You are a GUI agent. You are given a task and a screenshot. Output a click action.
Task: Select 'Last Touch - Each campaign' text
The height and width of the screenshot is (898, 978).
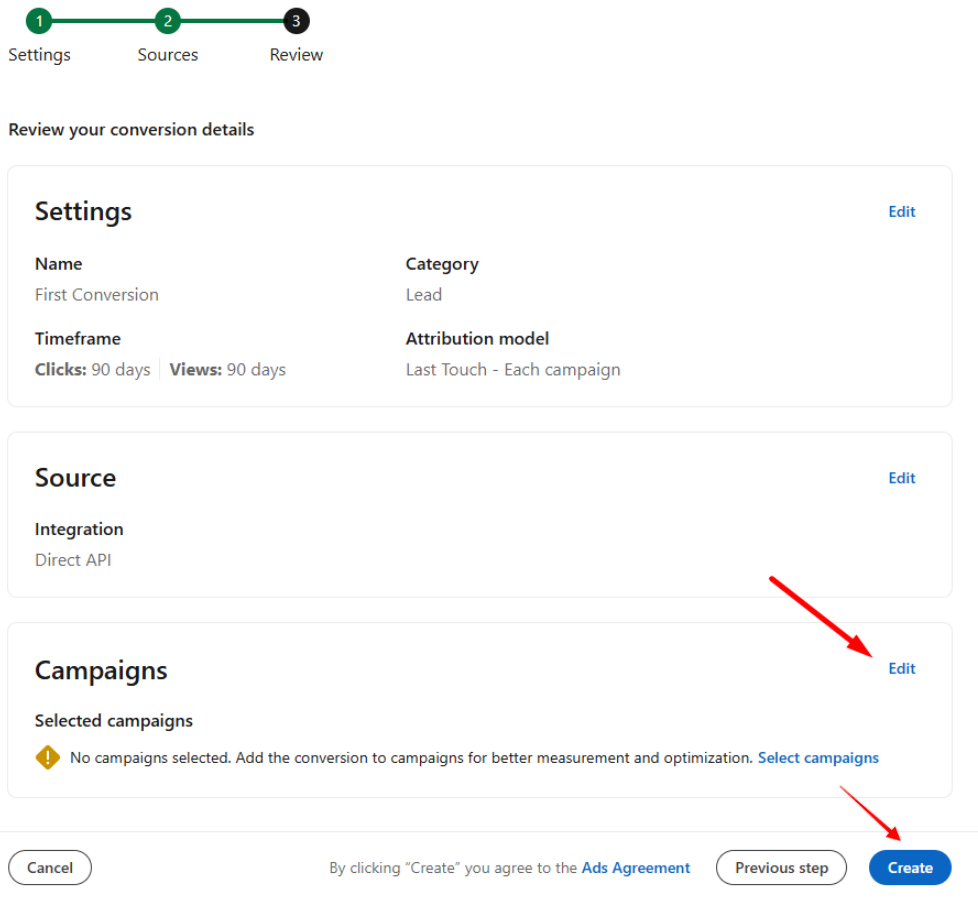click(x=513, y=370)
